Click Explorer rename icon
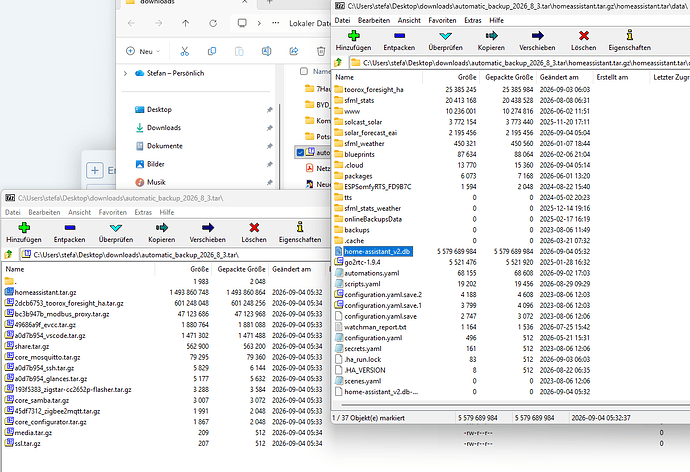The image size is (690, 472). click(x=266, y=51)
